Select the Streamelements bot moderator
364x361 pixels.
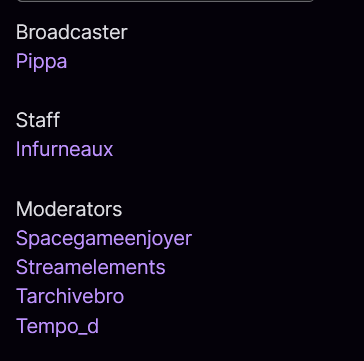coord(90,267)
